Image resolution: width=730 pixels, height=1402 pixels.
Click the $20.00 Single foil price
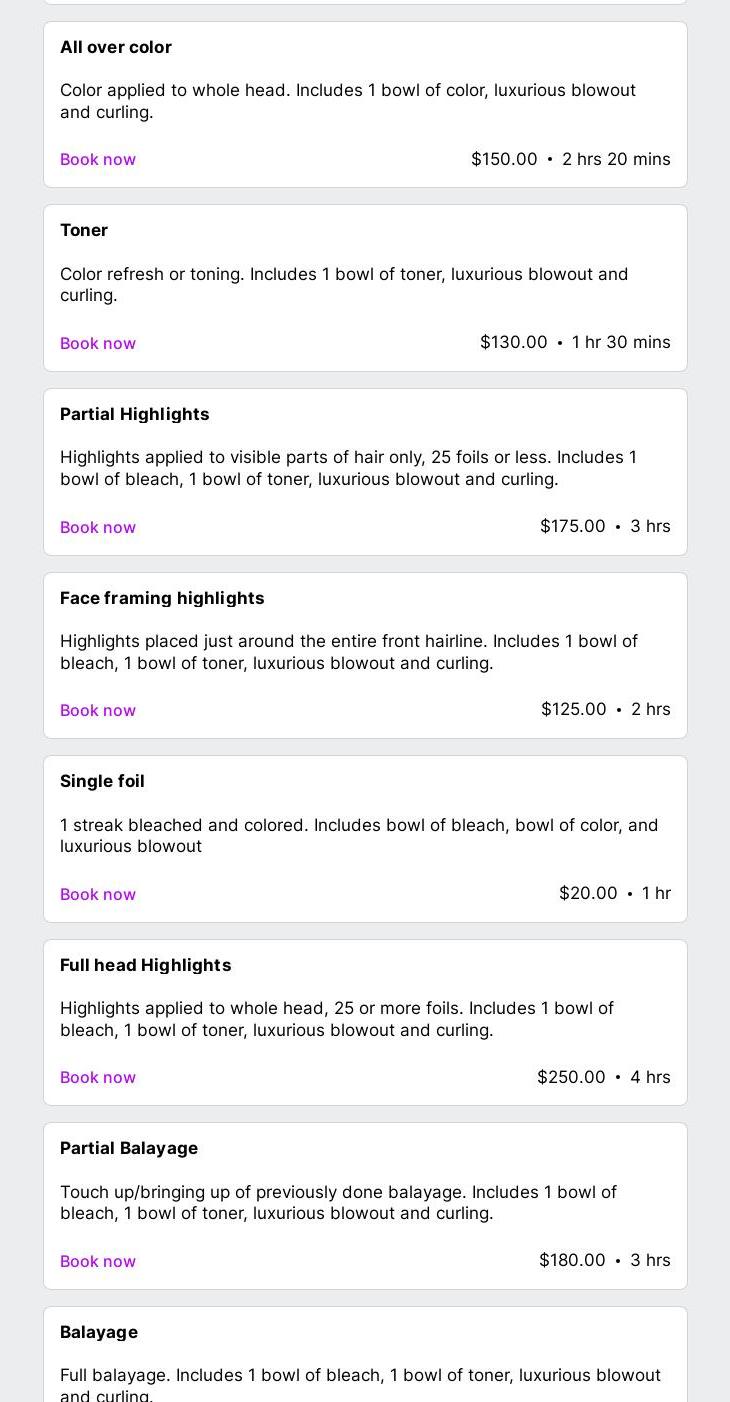[x=588, y=893]
